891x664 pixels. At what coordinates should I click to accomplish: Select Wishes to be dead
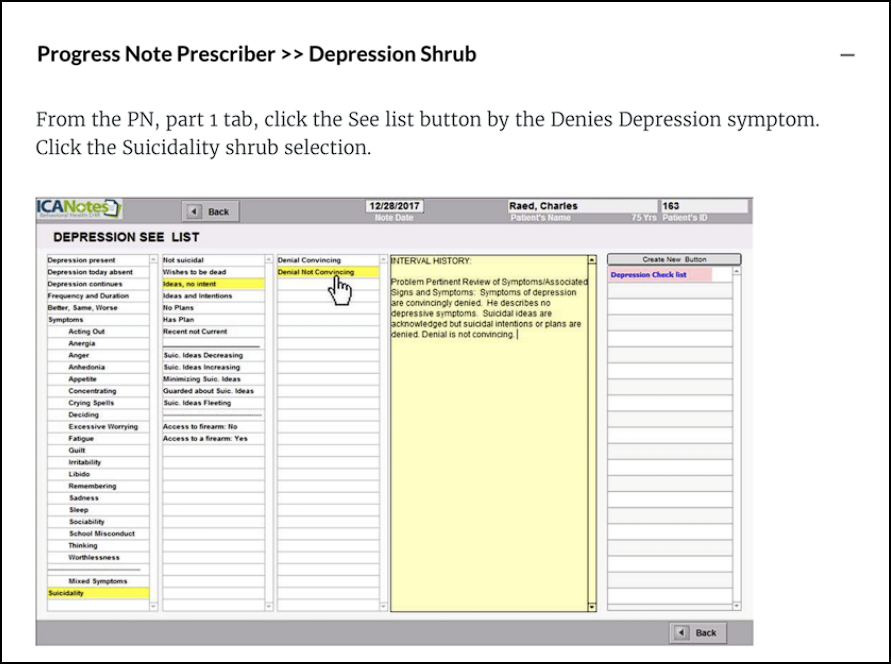click(214, 272)
